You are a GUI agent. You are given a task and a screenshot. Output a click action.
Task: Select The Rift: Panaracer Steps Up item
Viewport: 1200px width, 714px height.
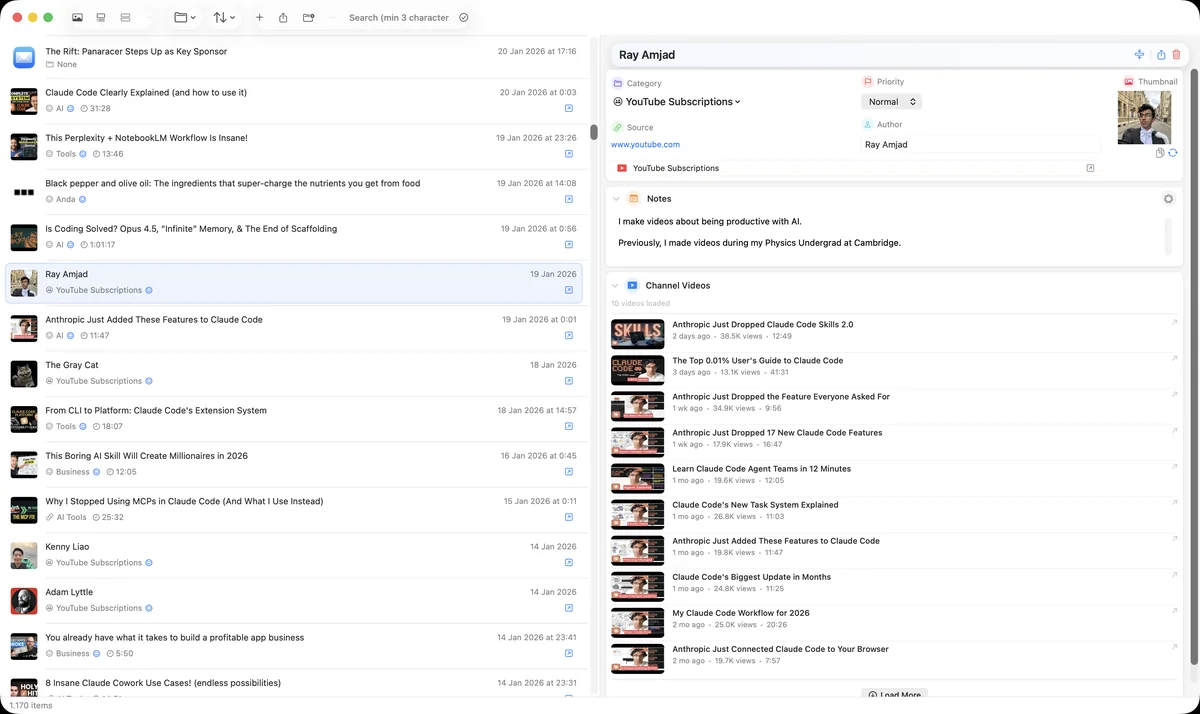click(294, 57)
